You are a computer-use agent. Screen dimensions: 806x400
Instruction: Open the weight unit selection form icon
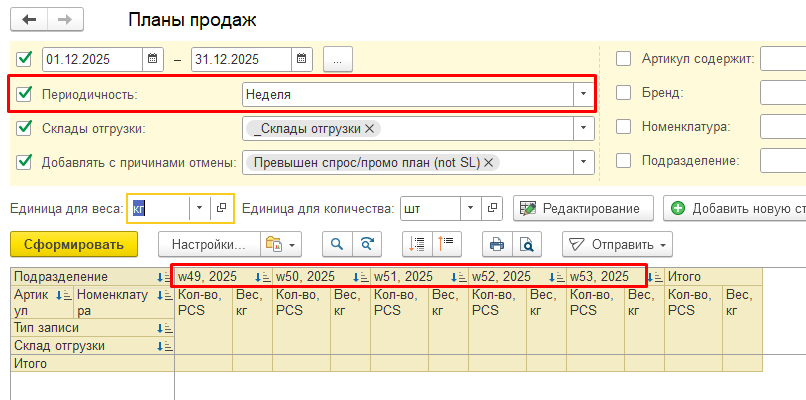pos(221,208)
